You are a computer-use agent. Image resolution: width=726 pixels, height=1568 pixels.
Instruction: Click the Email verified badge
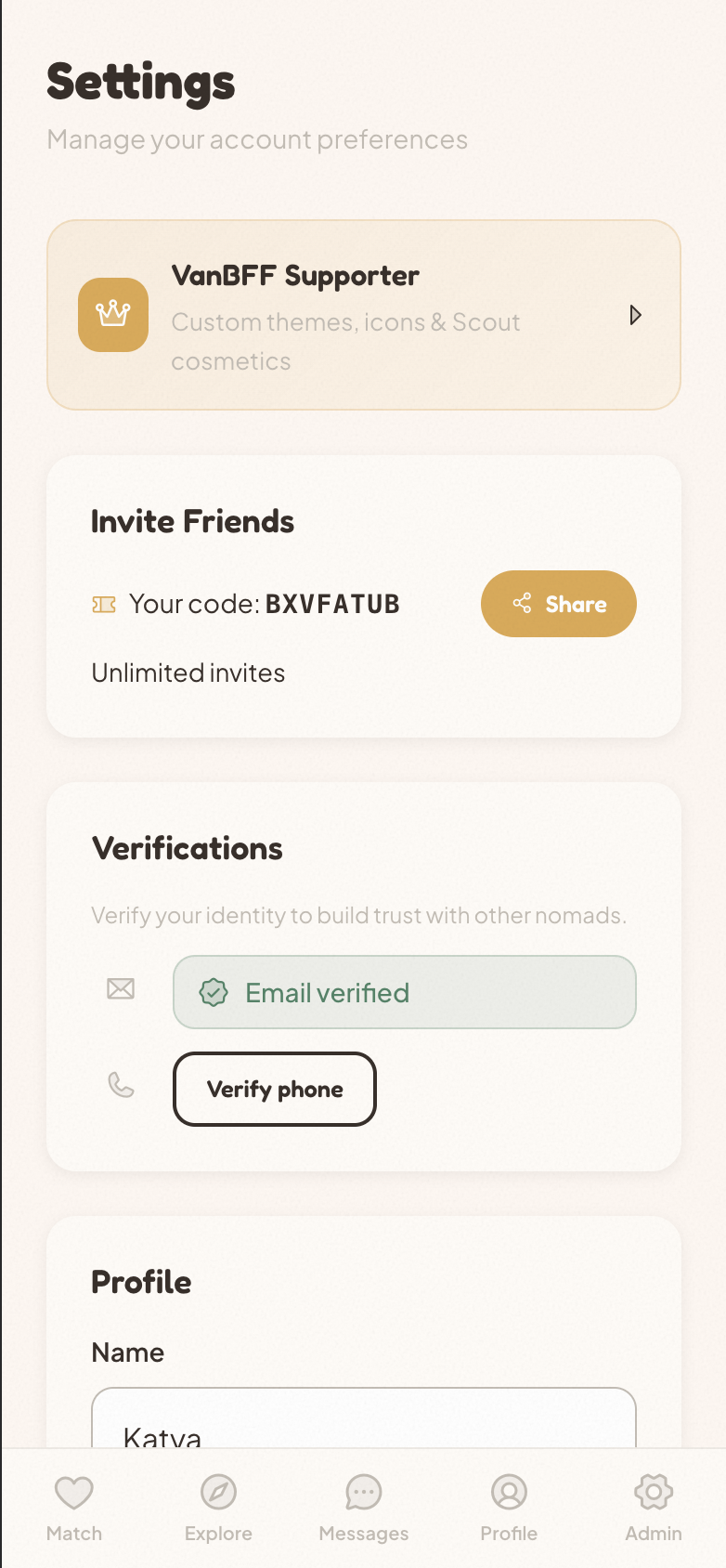point(404,992)
